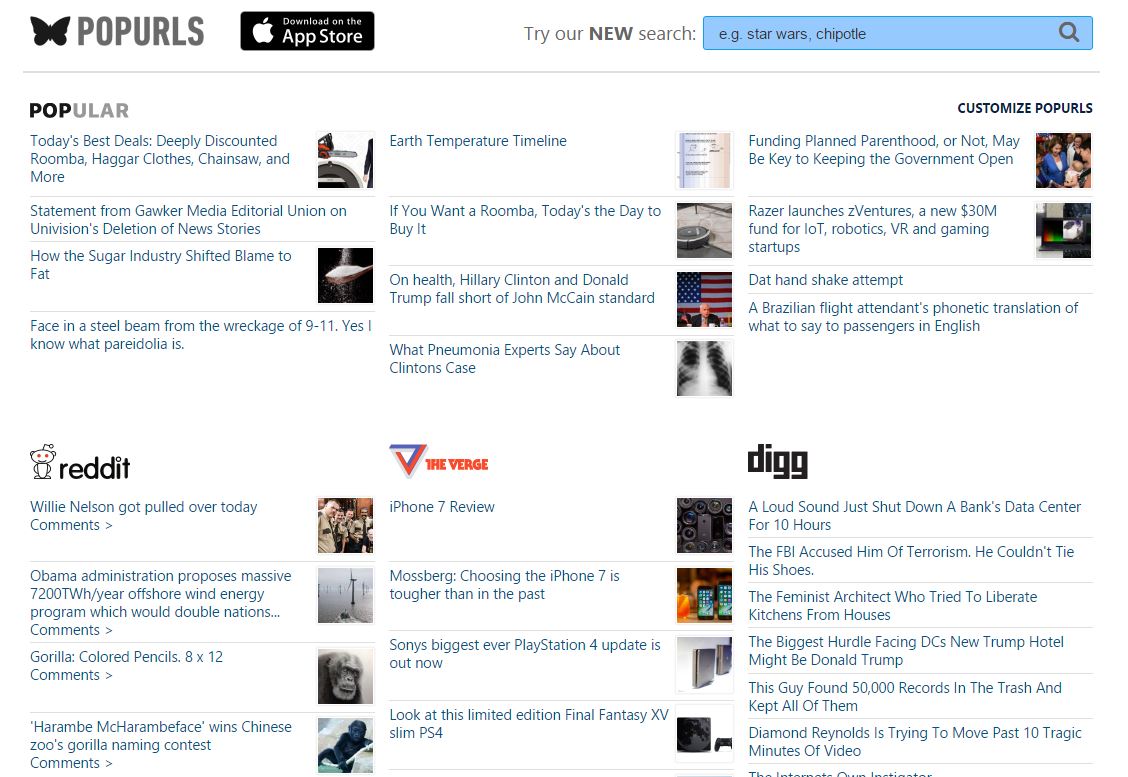Open the Razer zVentures thumbnail

(1063, 230)
